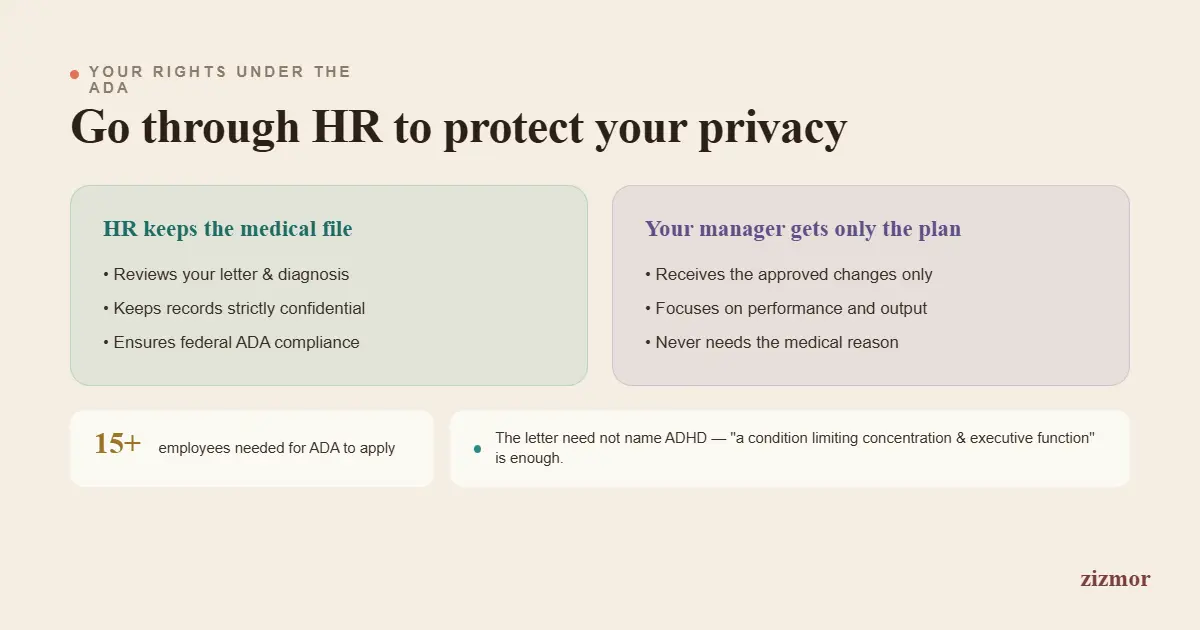Viewport: 1200px width, 630px height.
Task: Click the '15+ employees' statistic card
Action: pos(252,448)
